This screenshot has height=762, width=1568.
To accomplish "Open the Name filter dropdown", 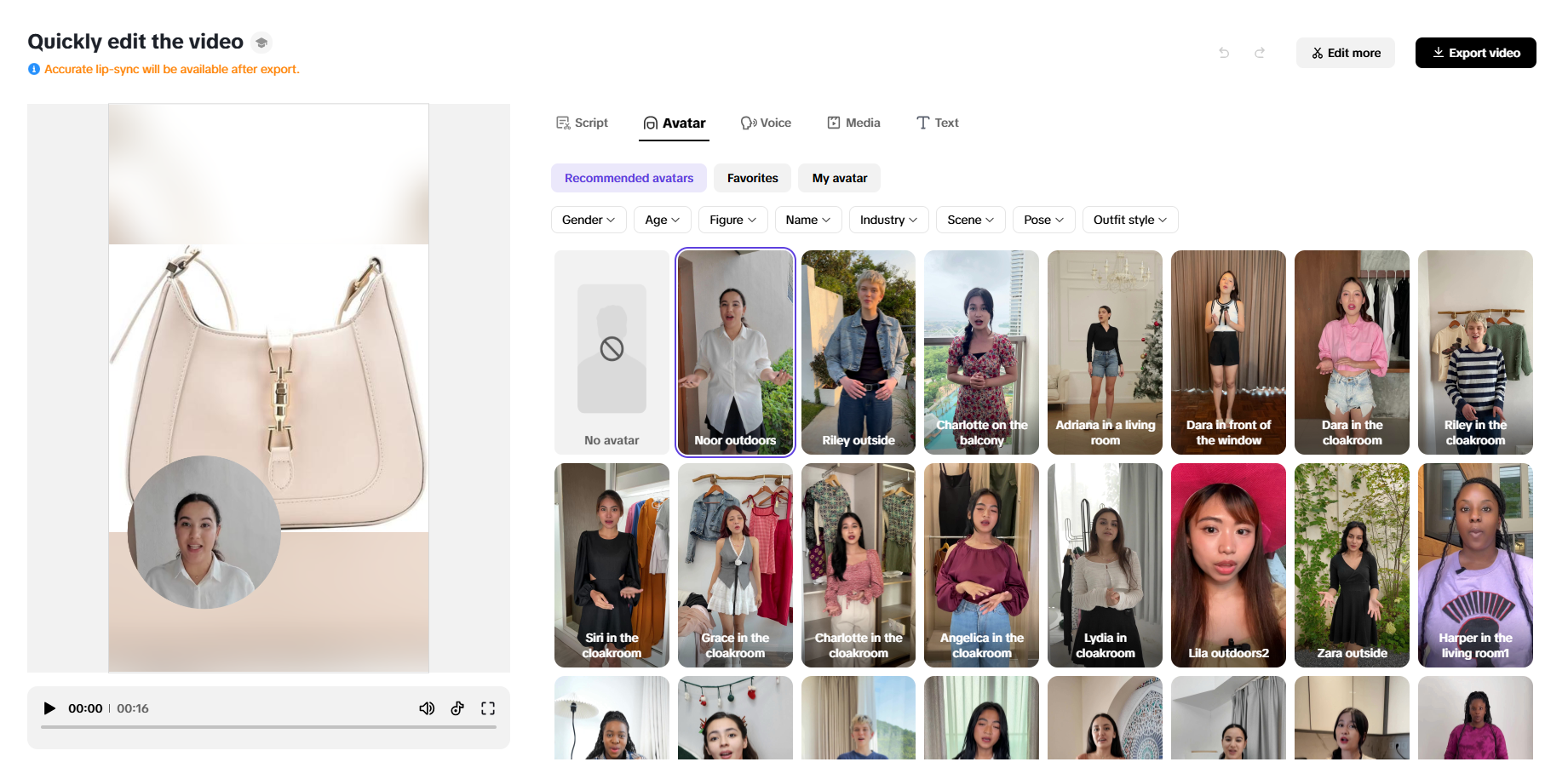I will (808, 220).
